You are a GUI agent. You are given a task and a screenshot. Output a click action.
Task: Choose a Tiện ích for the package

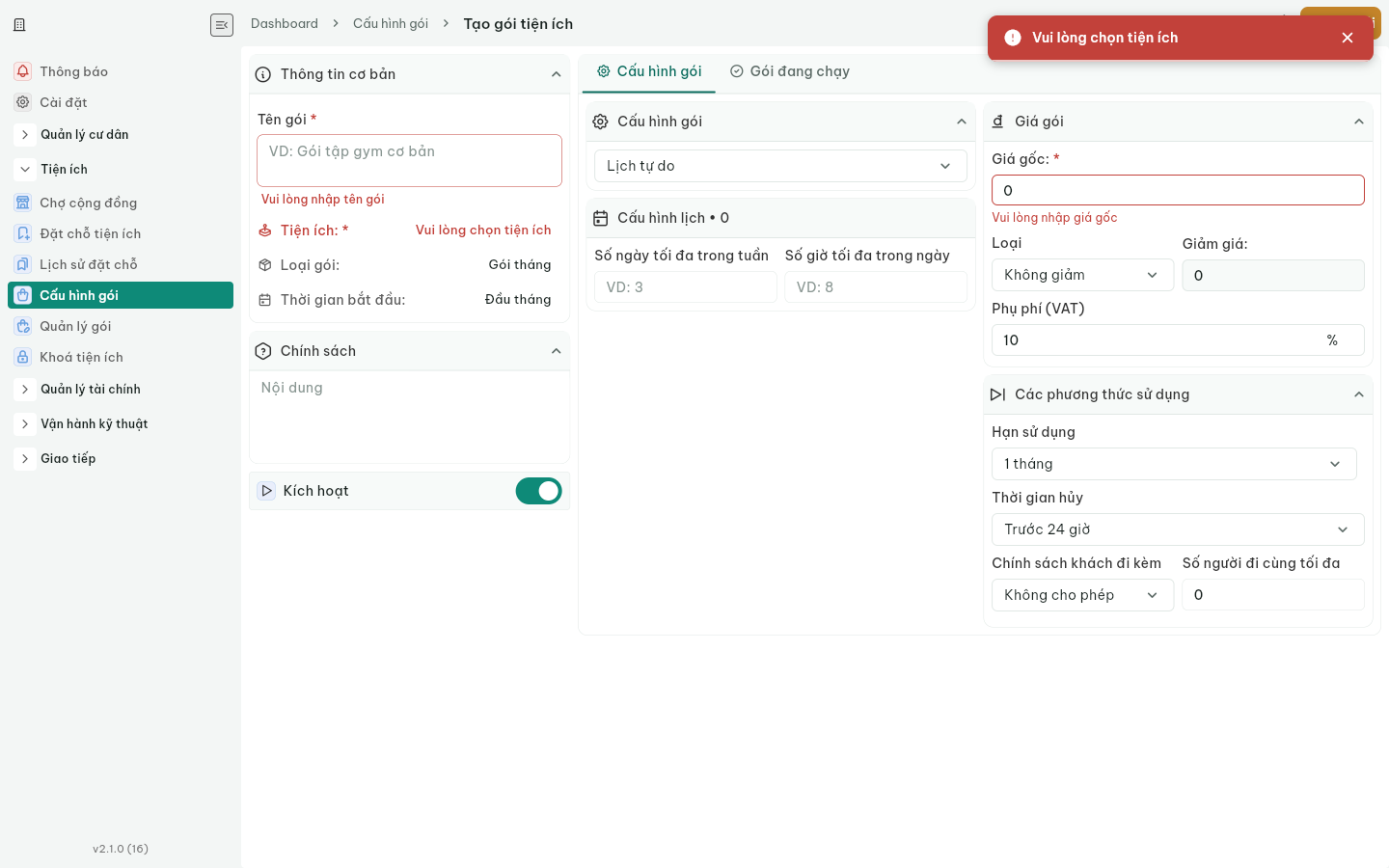click(x=483, y=231)
